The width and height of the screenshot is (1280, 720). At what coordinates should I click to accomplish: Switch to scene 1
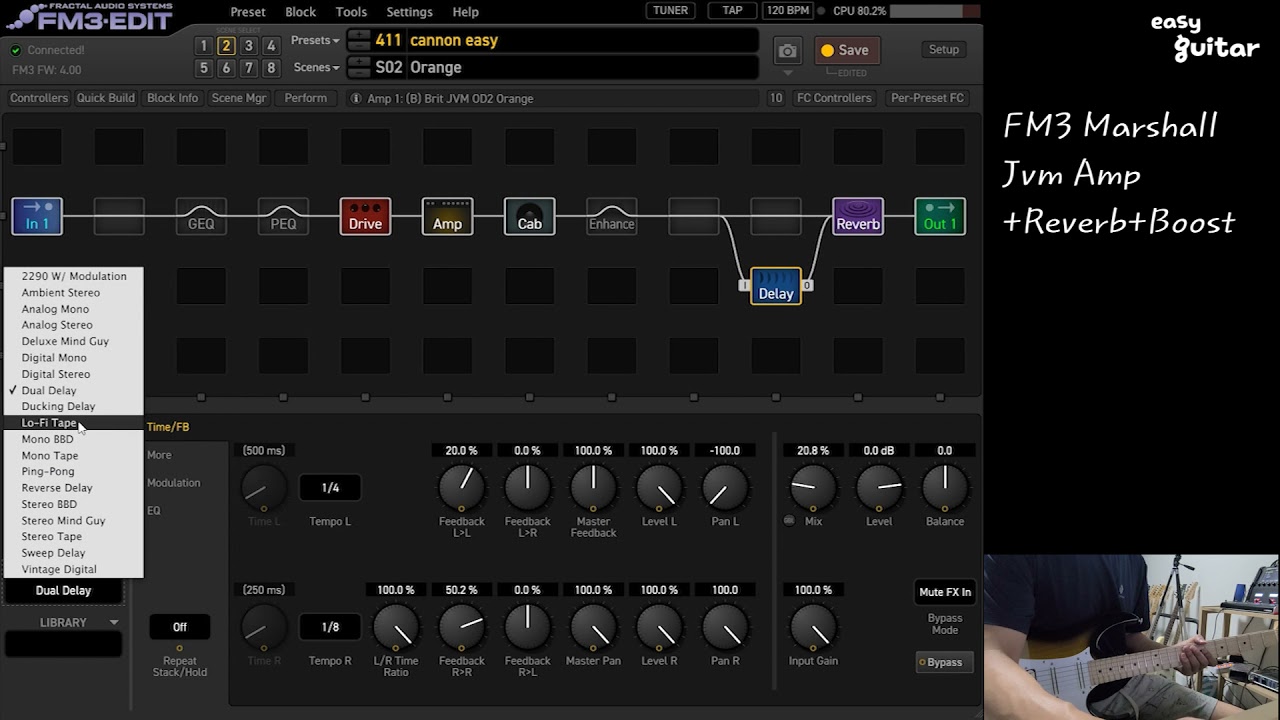pyautogui.click(x=204, y=46)
